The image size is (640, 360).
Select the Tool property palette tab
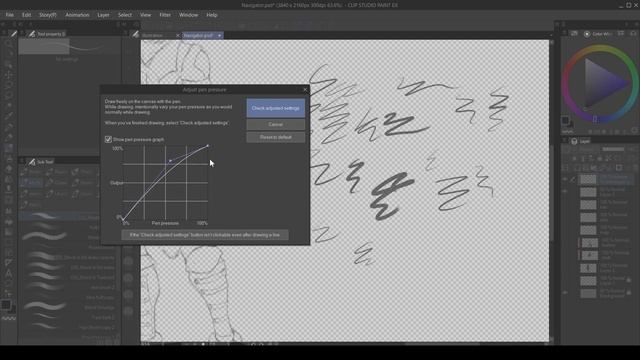point(47,34)
